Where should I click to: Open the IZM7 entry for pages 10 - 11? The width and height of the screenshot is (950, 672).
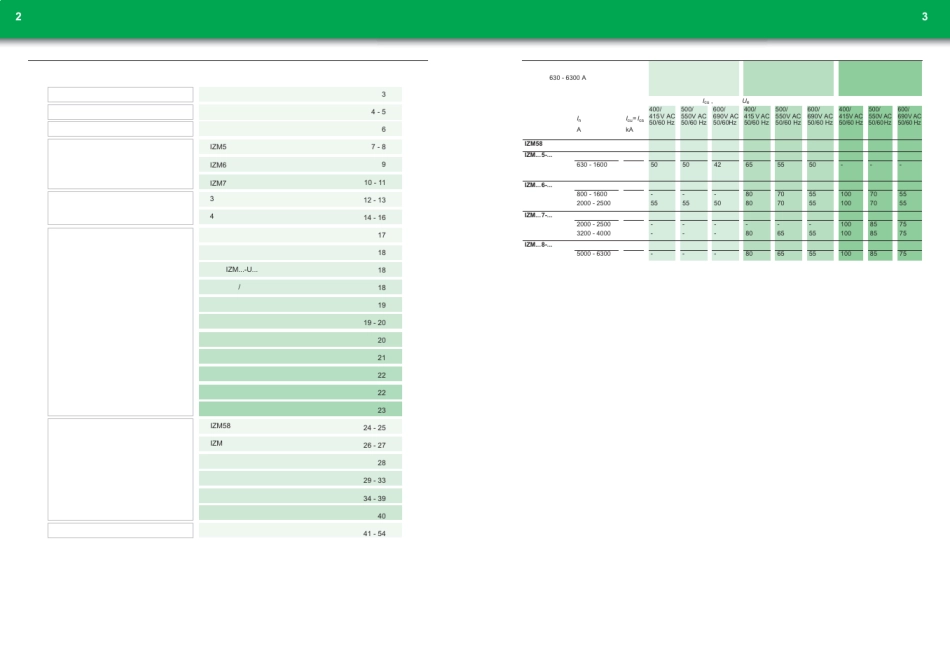coord(300,183)
